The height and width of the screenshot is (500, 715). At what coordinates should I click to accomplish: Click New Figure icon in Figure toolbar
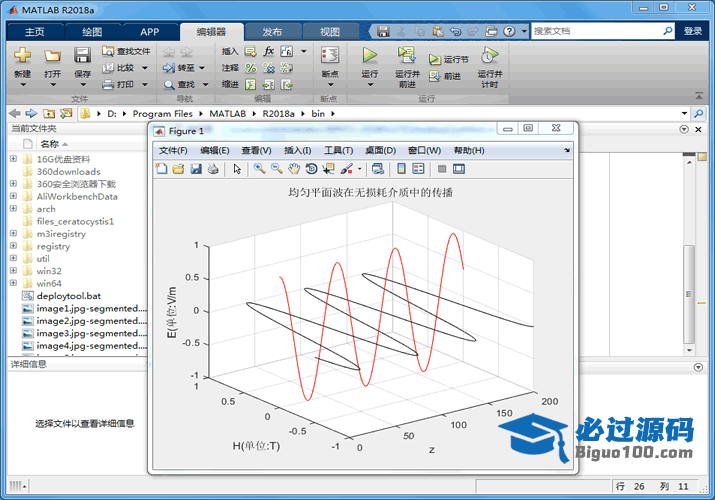161,169
